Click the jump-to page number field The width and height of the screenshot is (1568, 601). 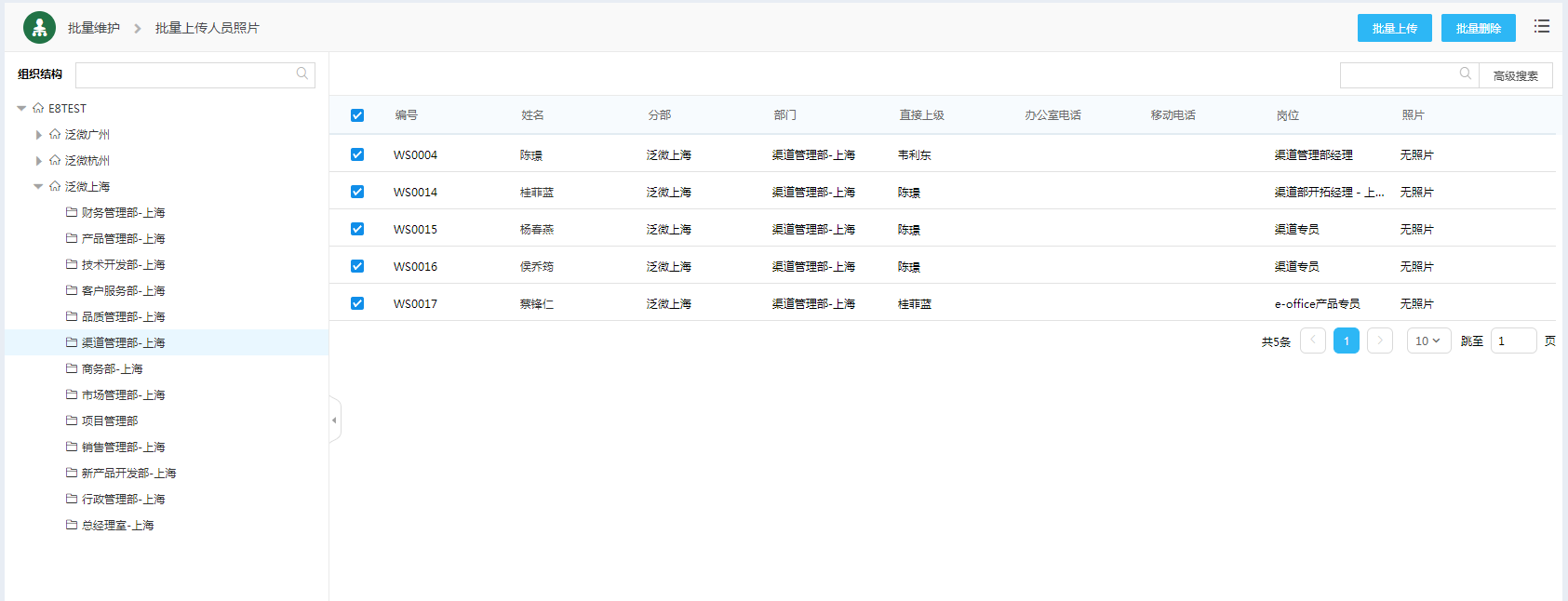coord(1513,341)
